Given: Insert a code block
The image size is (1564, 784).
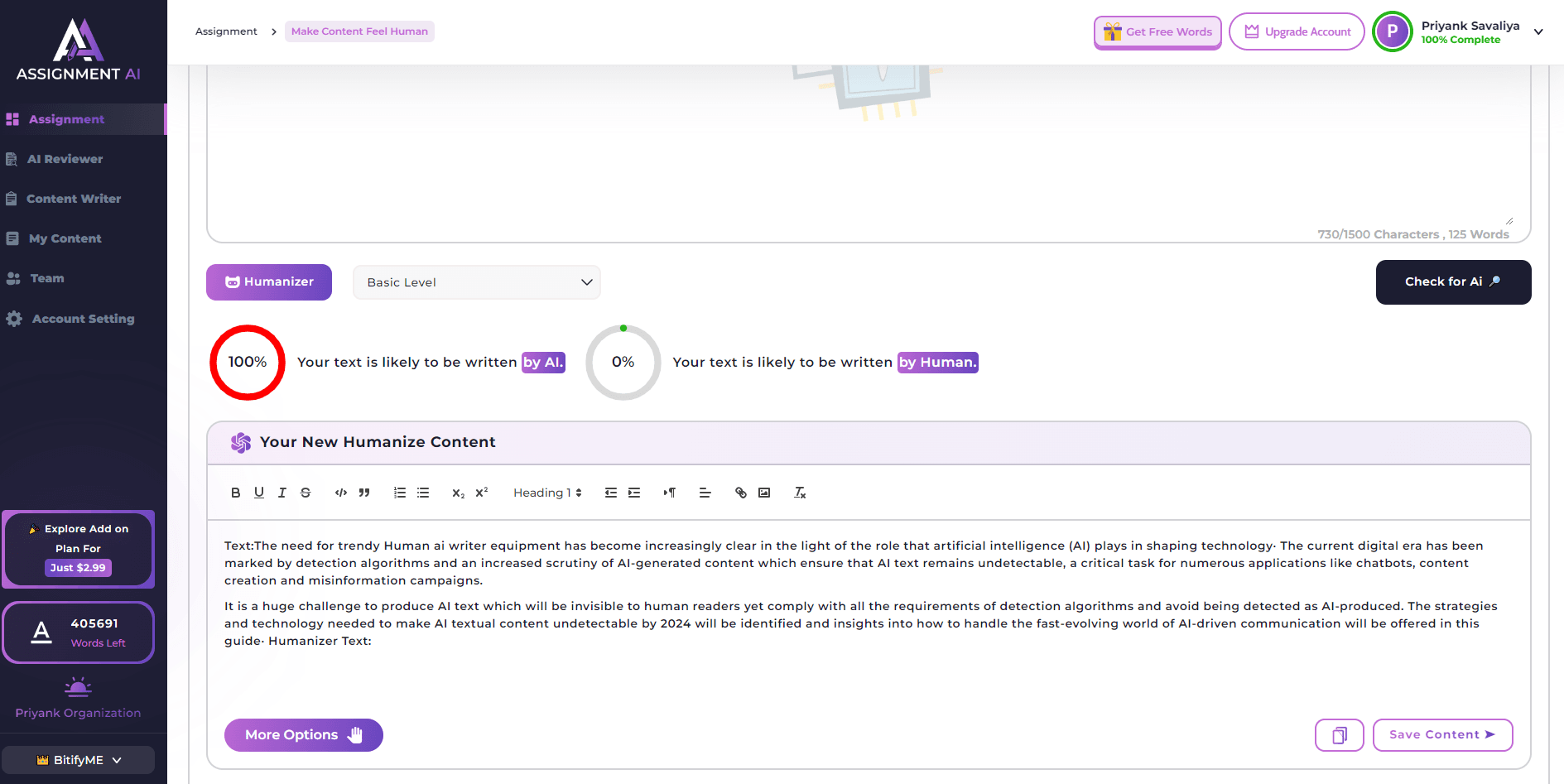Looking at the screenshot, I should (x=340, y=492).
